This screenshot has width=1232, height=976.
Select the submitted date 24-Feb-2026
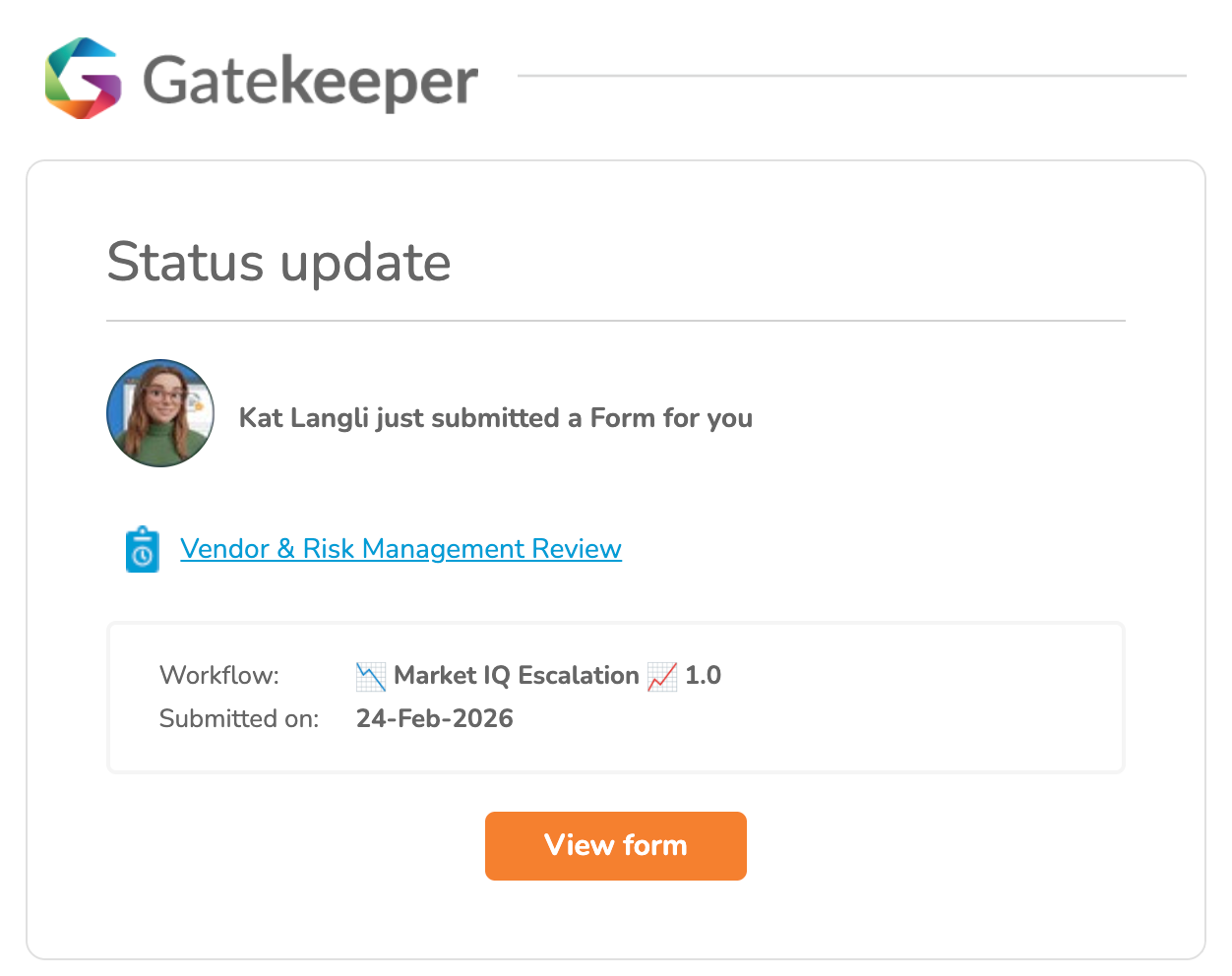pos(435,718)
